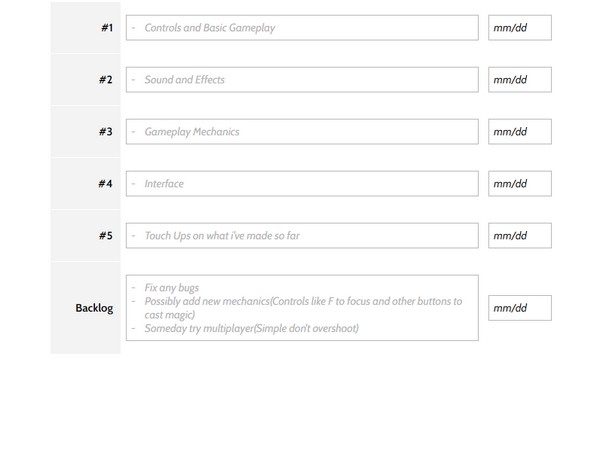Focus the mm/dd date box beside 'Sound and Effects'
The width and height of the screenshot is (600, 450).
click(x=519, y=80)
